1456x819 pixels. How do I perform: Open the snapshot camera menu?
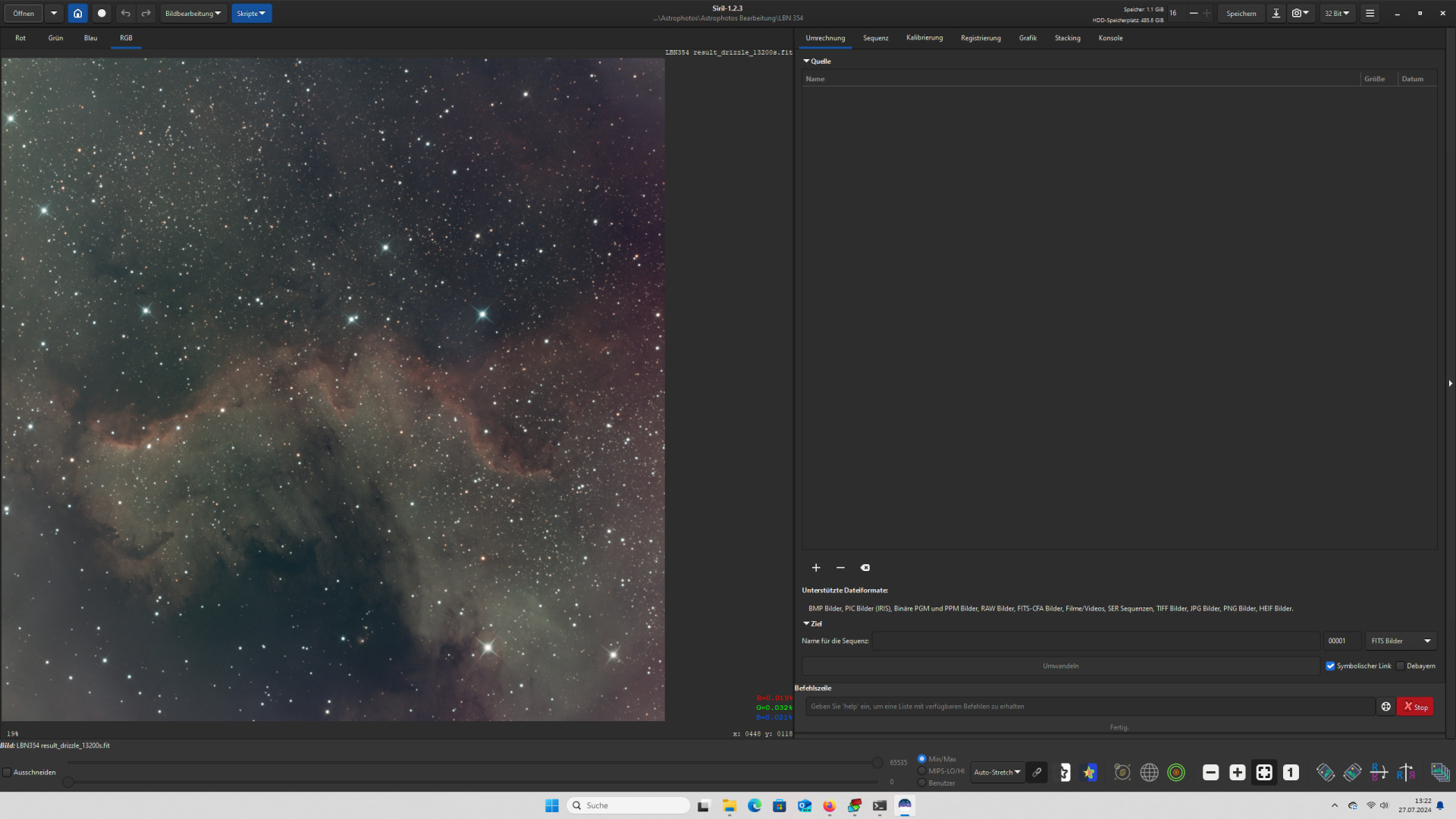(x=1301, y=13)
